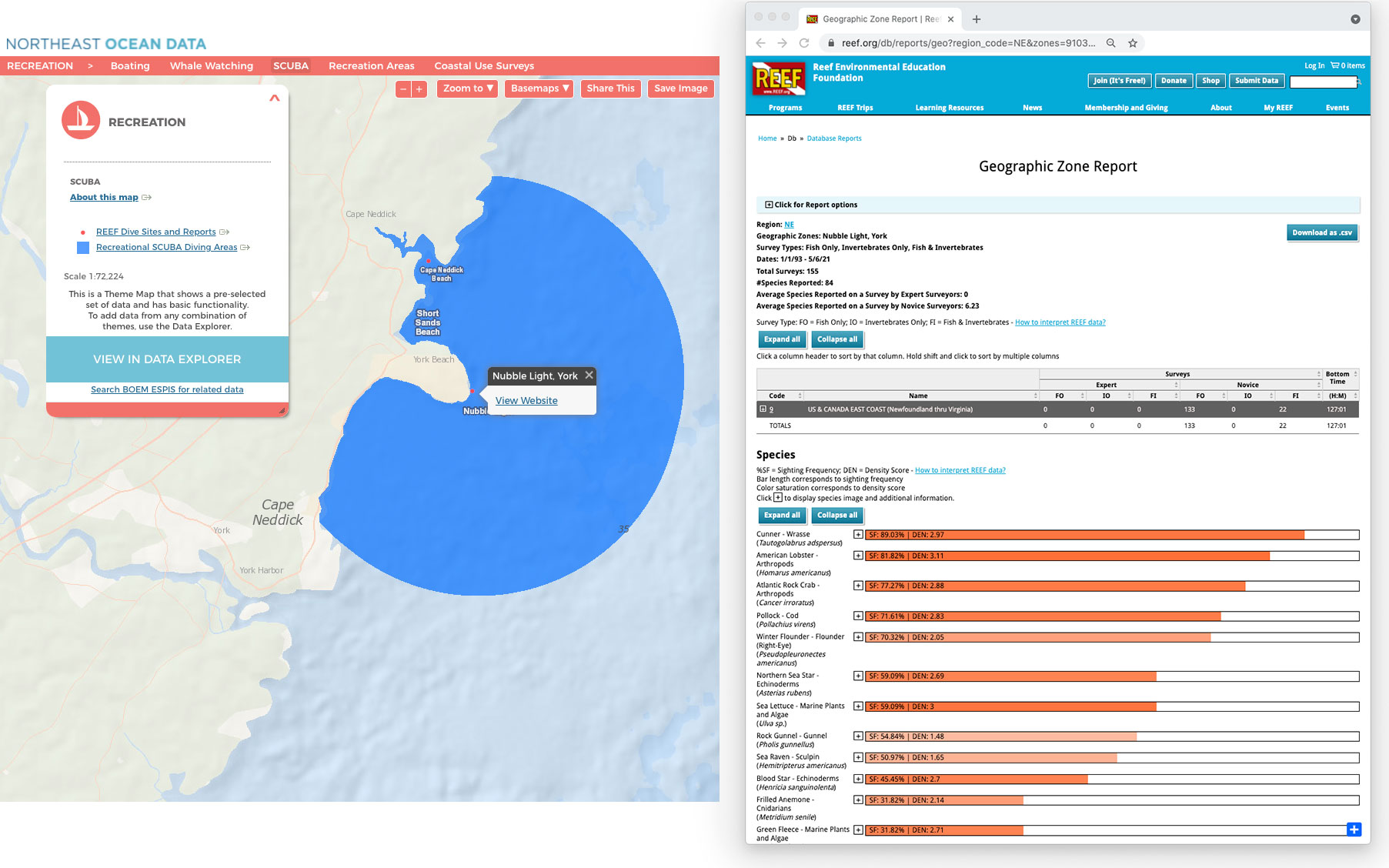Select the Coastal Use Surveys menu item
The height and width of the screenshot is (868, 1389).
pos(484,66)
